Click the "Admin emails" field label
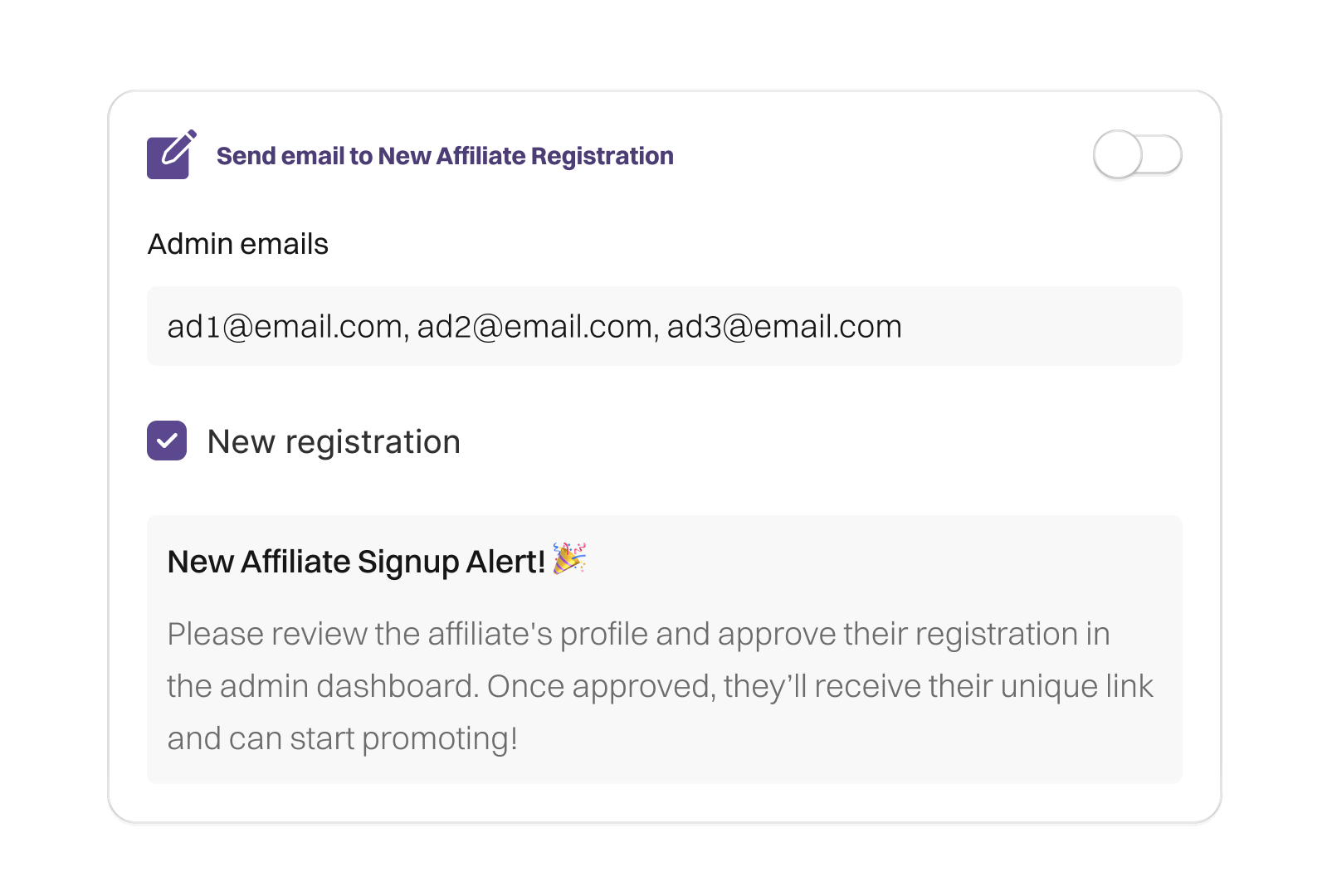 [x=238, y=244]
